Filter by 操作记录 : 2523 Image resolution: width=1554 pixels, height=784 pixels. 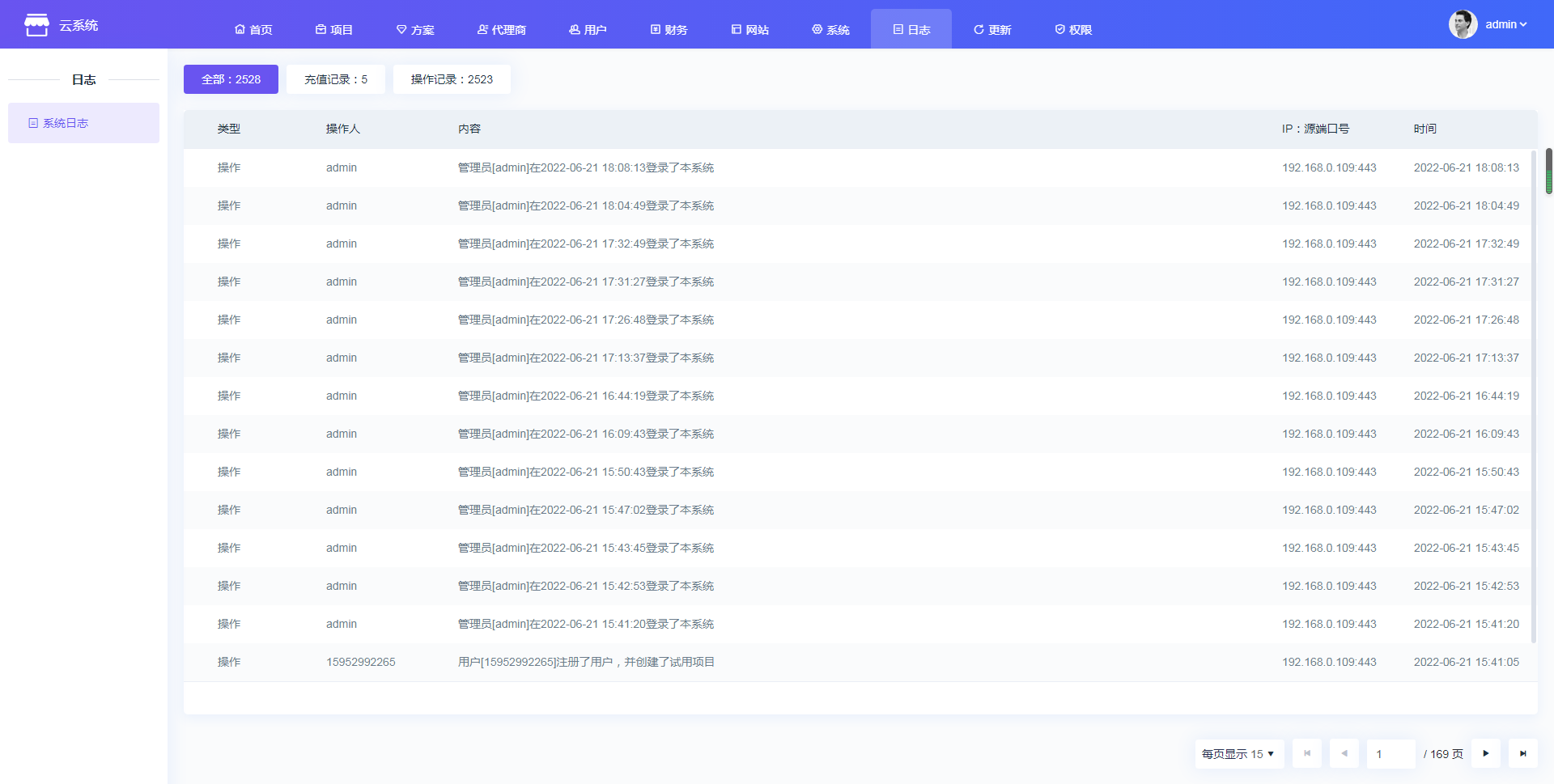[452, 79]
